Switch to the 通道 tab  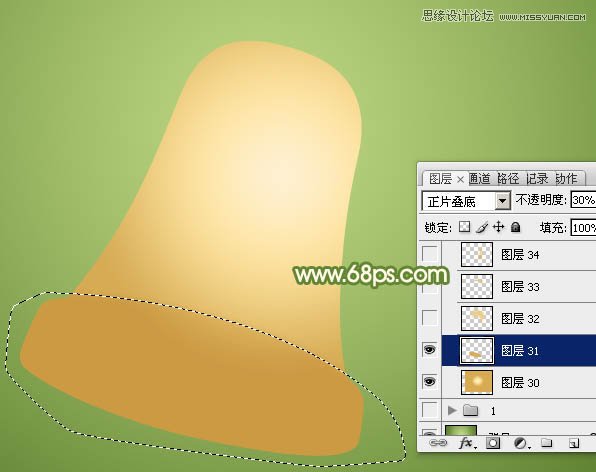(479, 179)
